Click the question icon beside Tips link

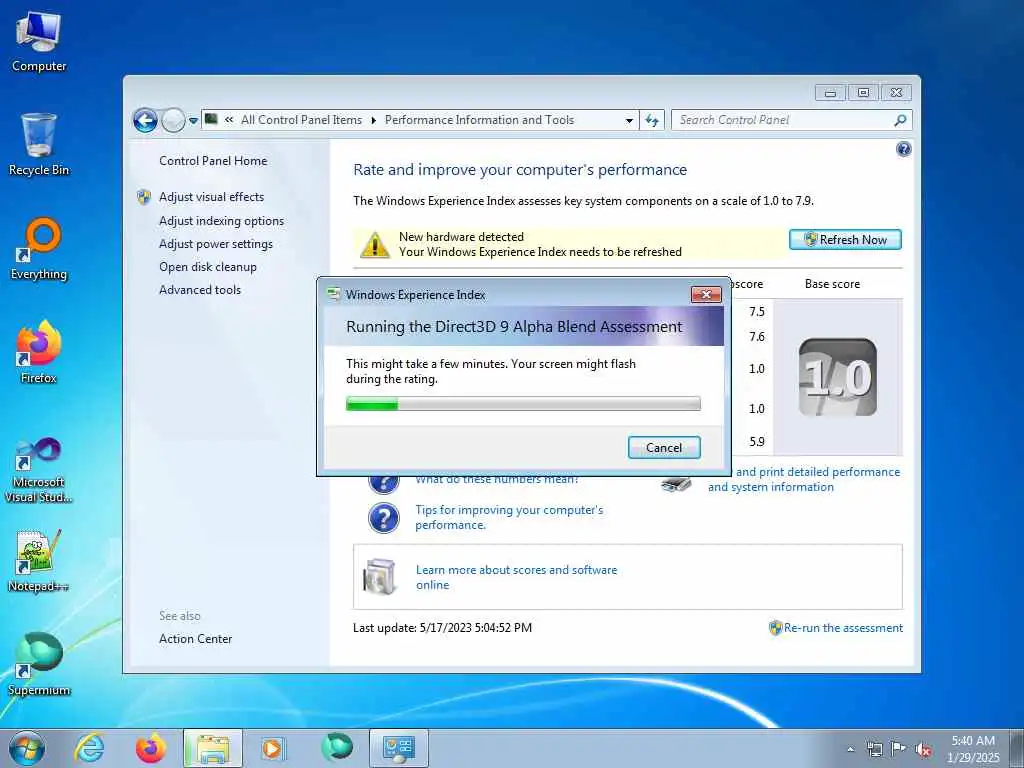click(x=384, y=518)
